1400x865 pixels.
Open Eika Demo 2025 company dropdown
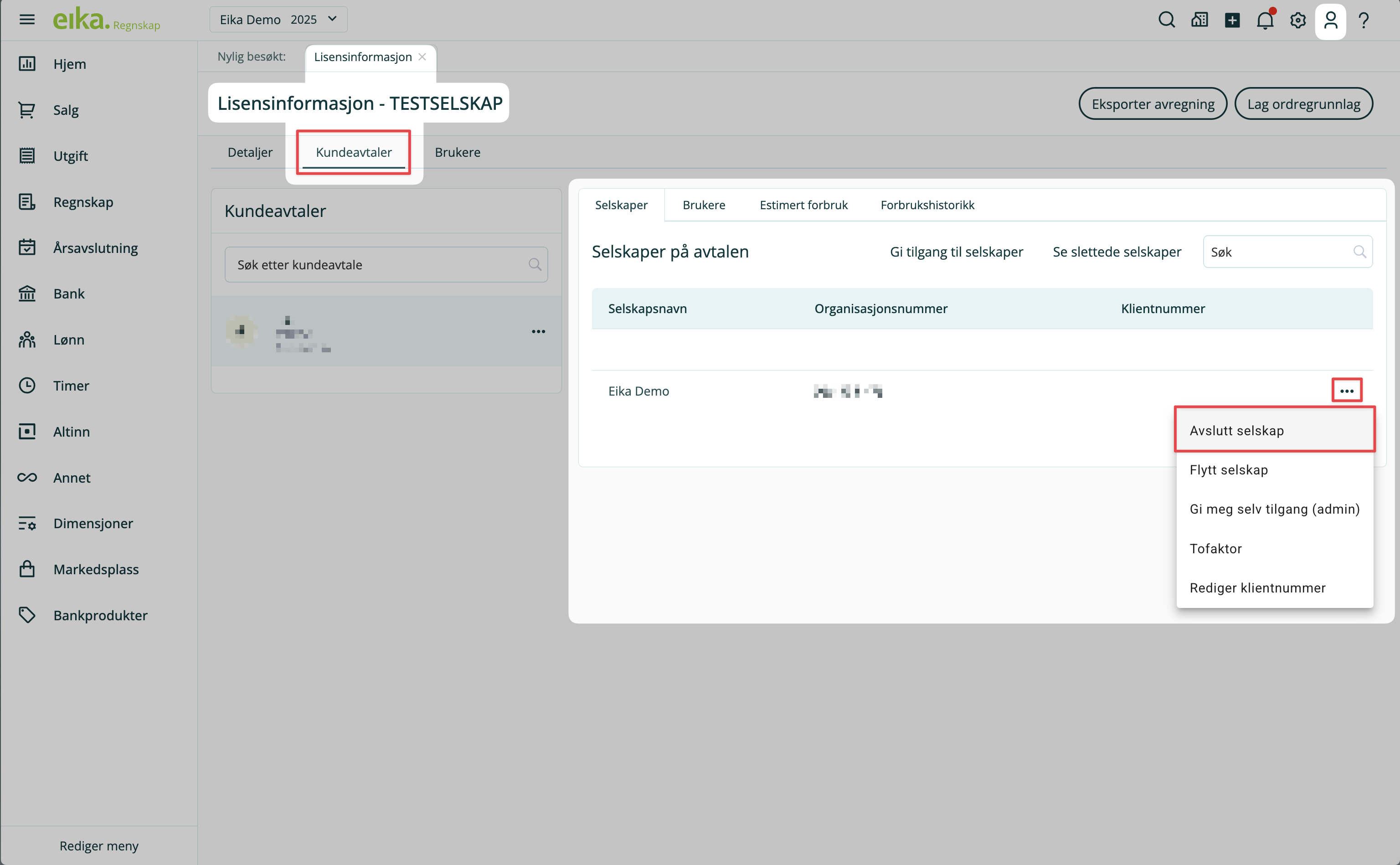click(x=278, y=20)
